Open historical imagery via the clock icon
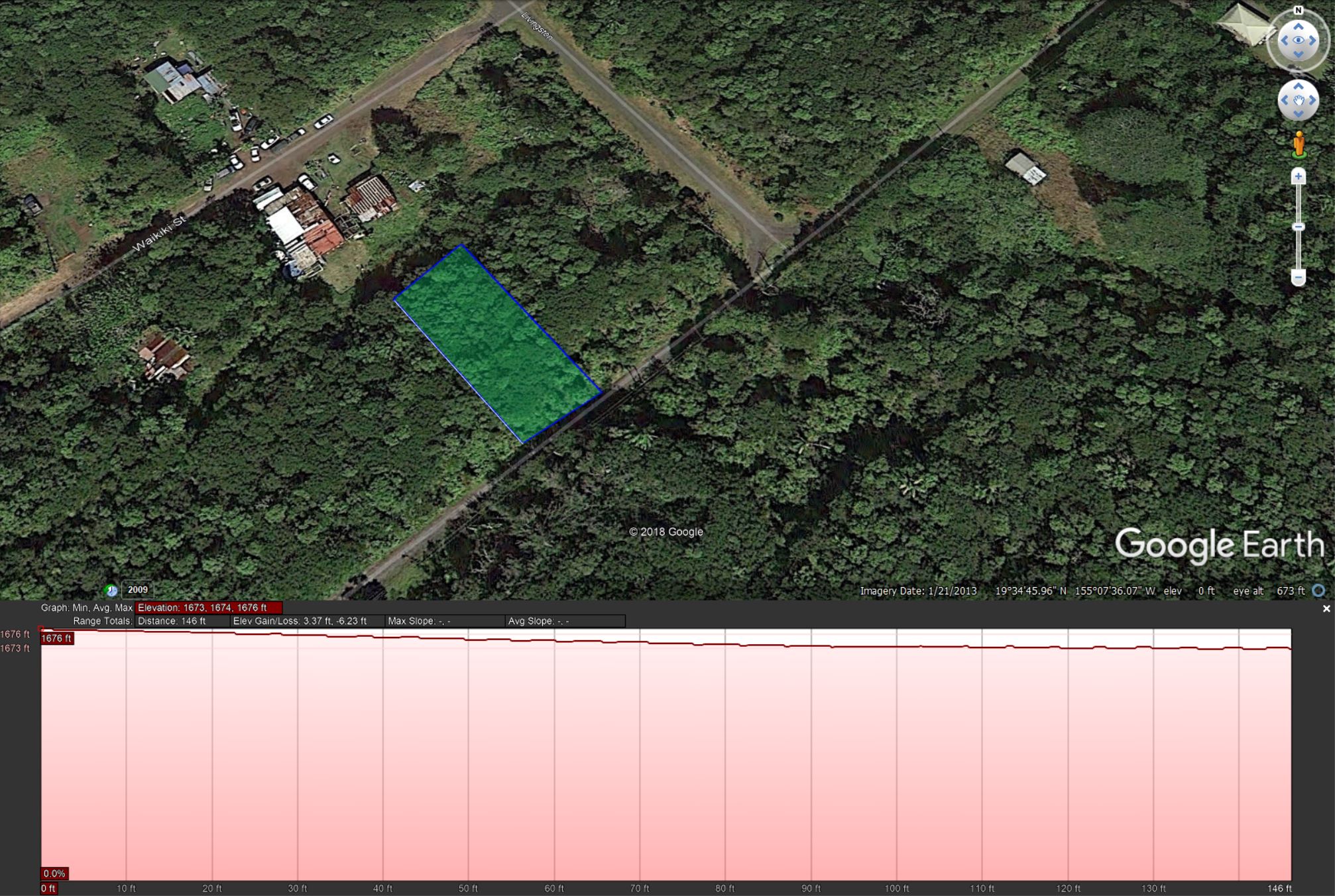This screenshot has height=896, width=1335. point(111,590)
